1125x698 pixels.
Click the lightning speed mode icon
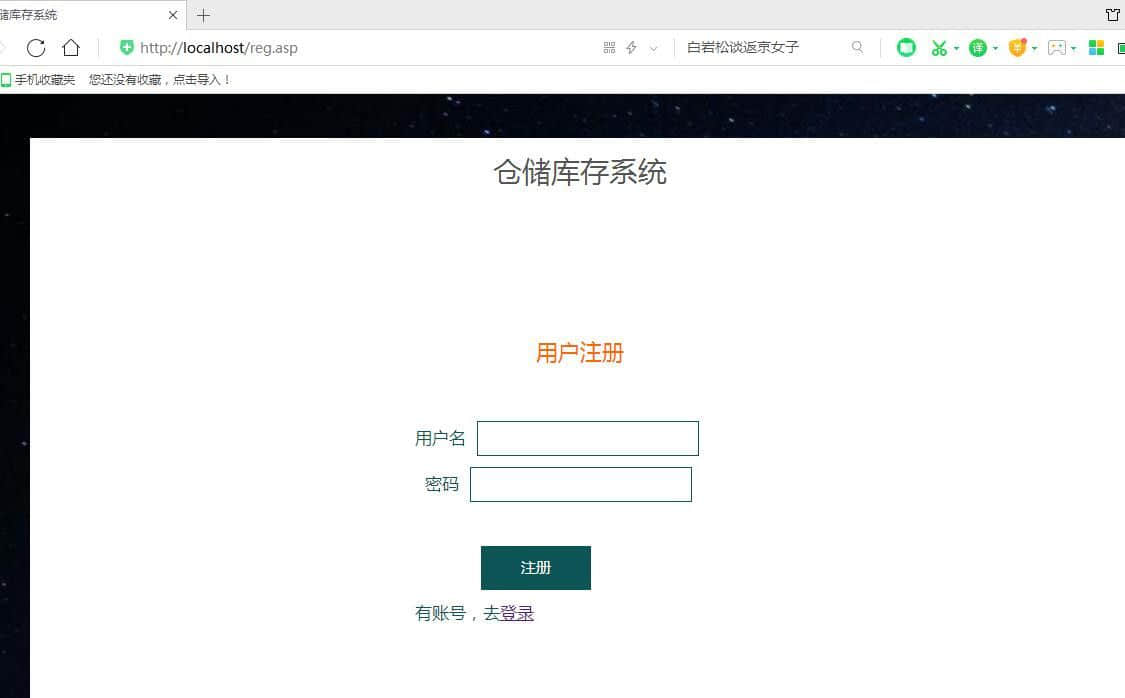pyautogui.click(x=631, y=48)
